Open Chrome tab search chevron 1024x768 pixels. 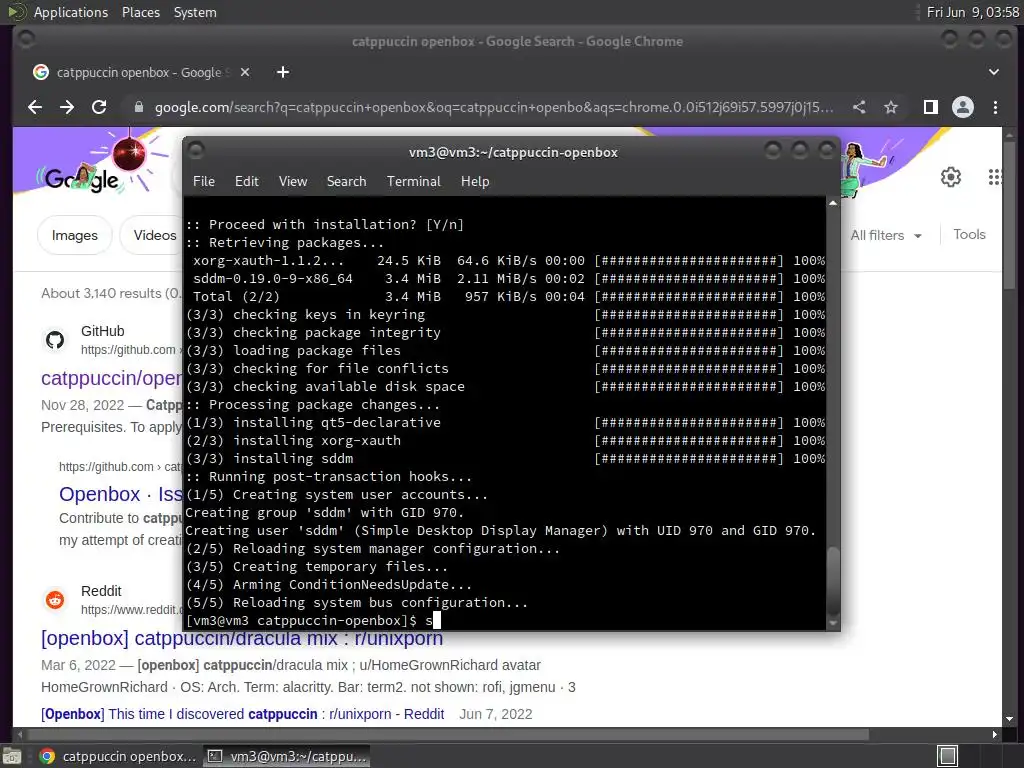pos(993,72)
